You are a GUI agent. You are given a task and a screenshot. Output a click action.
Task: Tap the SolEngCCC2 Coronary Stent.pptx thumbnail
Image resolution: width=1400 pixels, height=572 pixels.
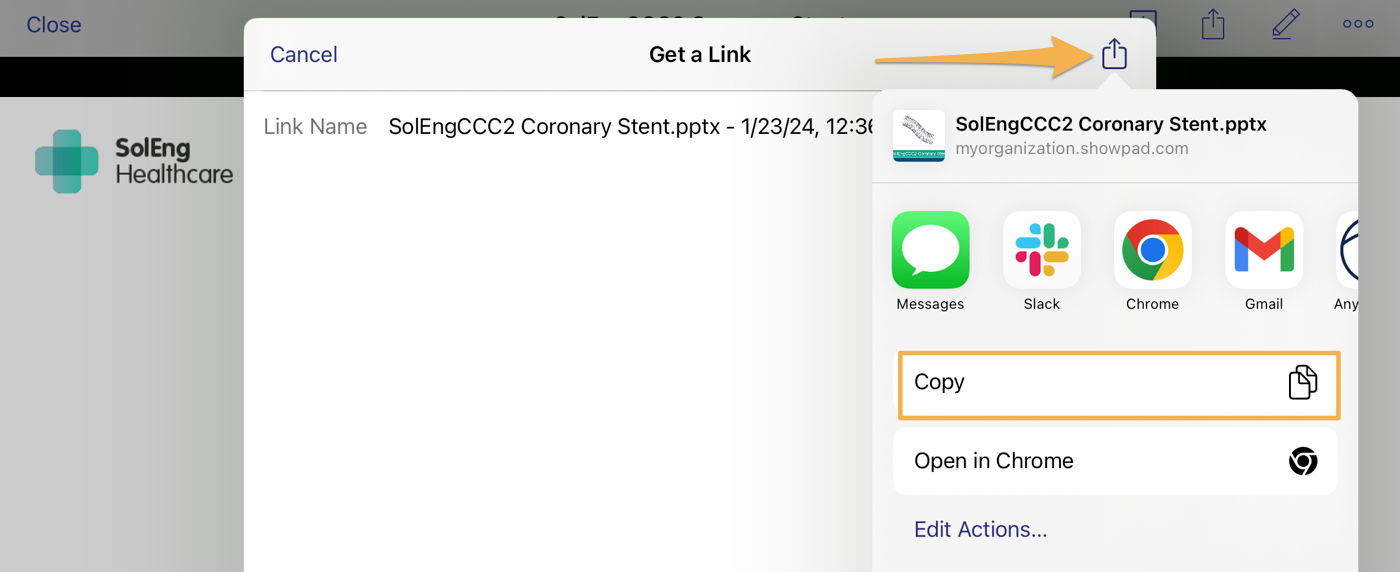pos(918,135)
